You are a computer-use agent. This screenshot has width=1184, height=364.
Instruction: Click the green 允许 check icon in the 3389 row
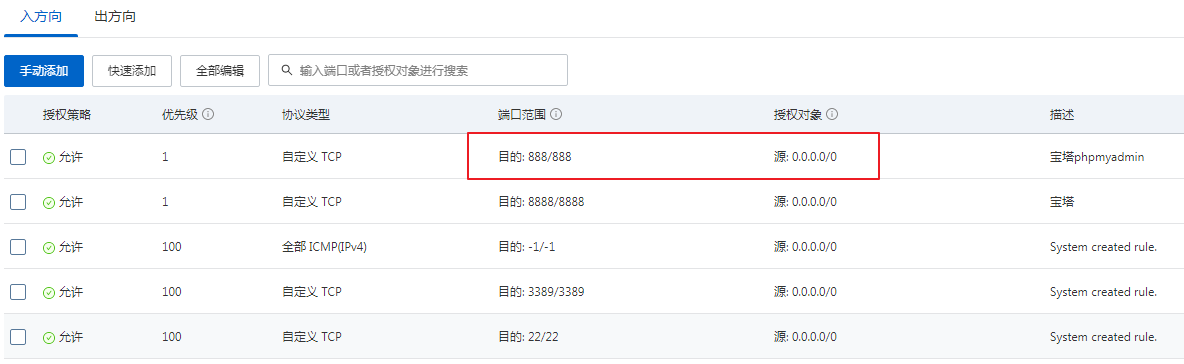click(49, 292)
